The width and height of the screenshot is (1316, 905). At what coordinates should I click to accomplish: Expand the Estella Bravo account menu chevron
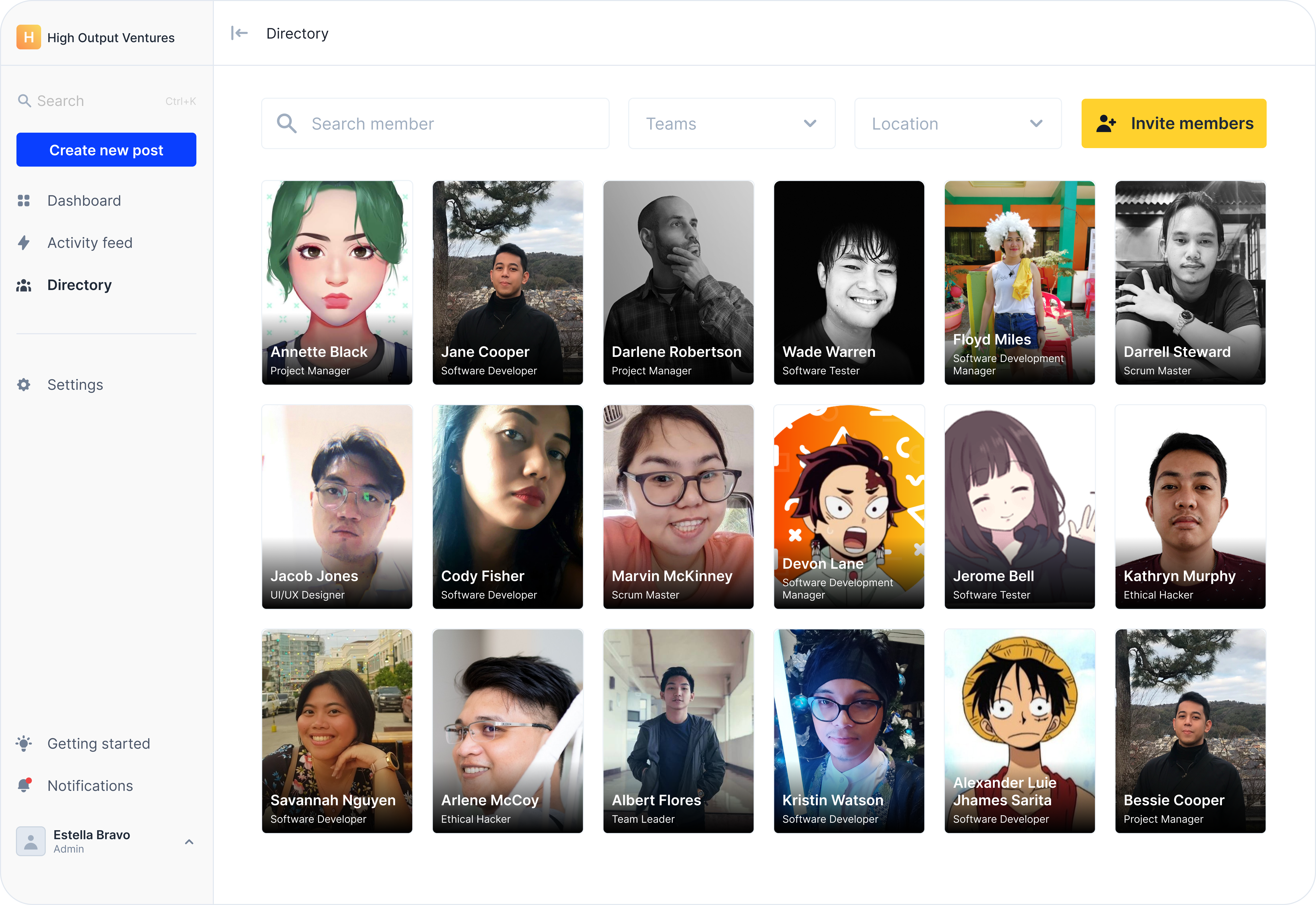pyautogui.click(x=189, y=842)
